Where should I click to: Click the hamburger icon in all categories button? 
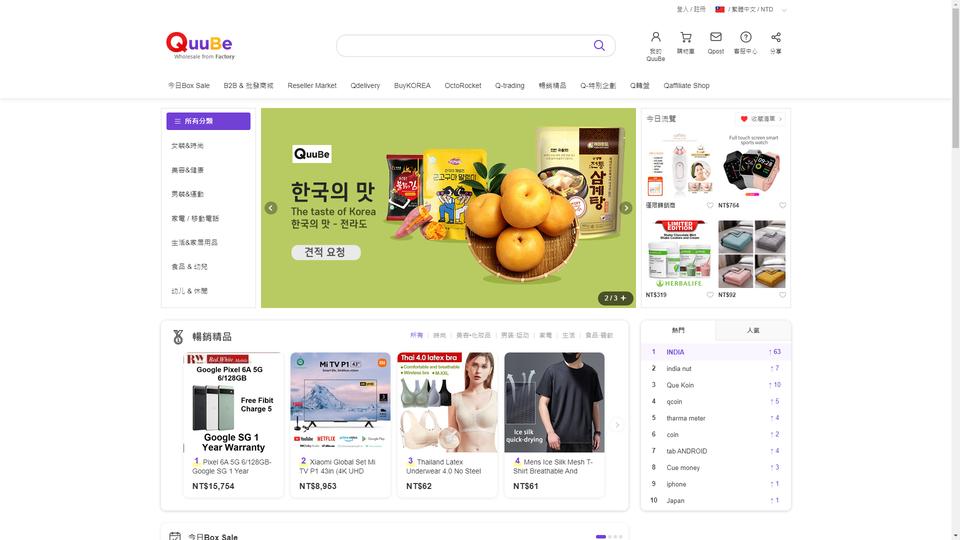pyautogui.click(x=178, y=121)
